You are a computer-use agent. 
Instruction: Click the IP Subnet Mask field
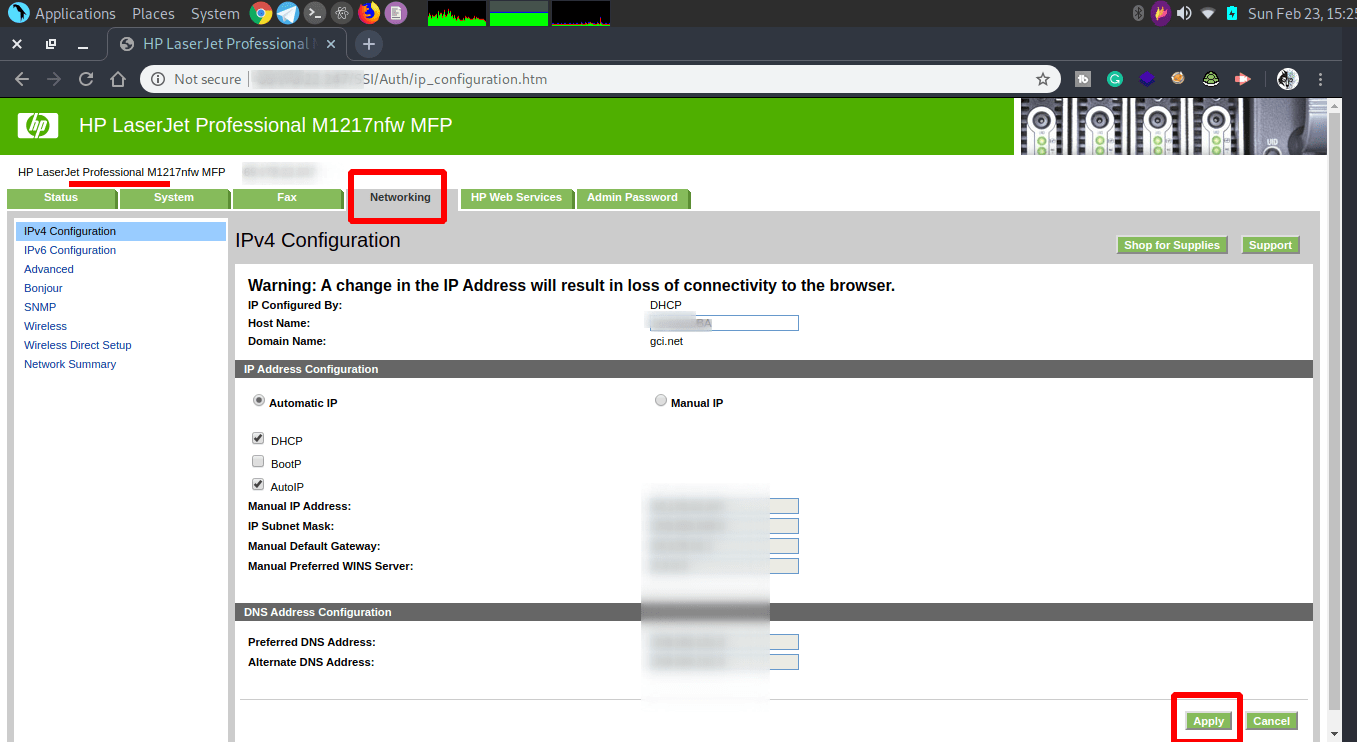point(724,526)
